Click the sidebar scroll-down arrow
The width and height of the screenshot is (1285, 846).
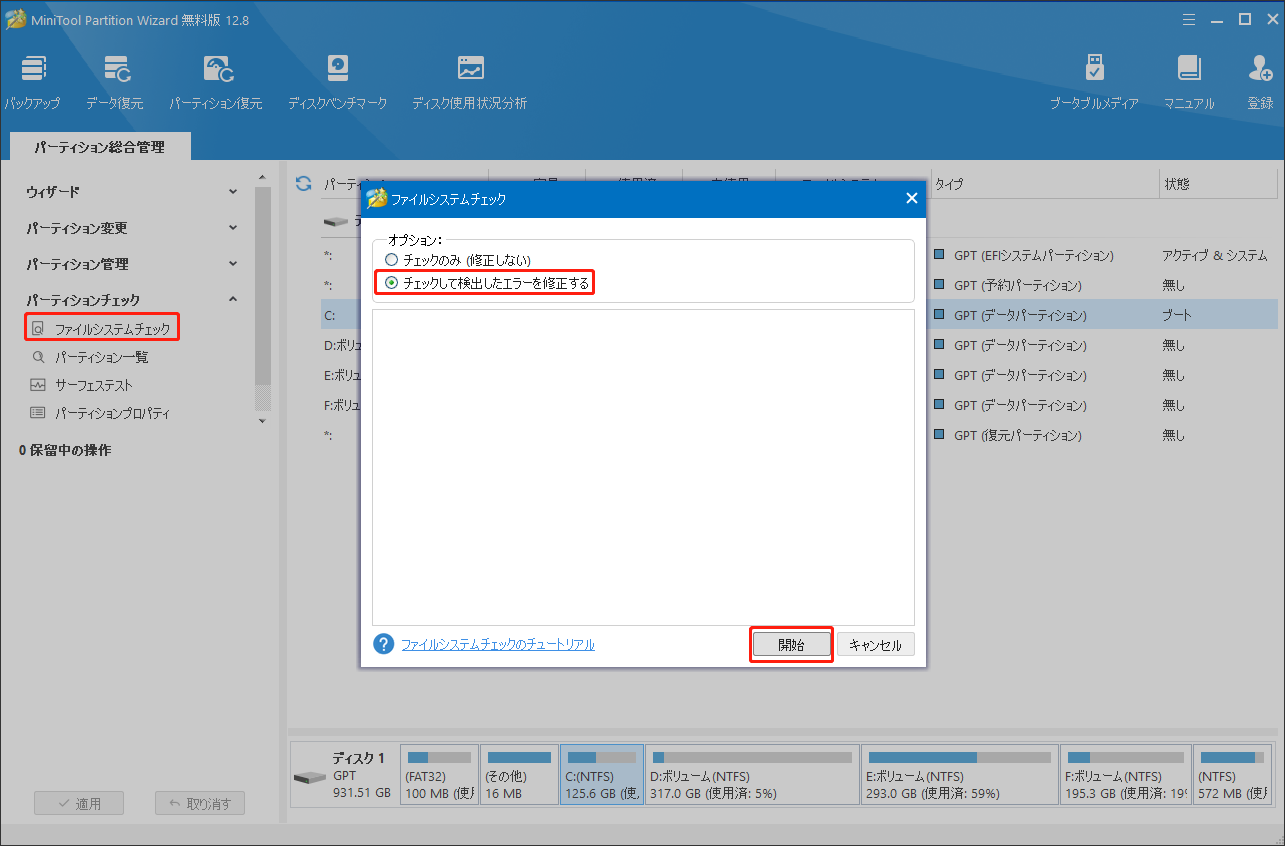pyautogui.click(x=263, y=420)
